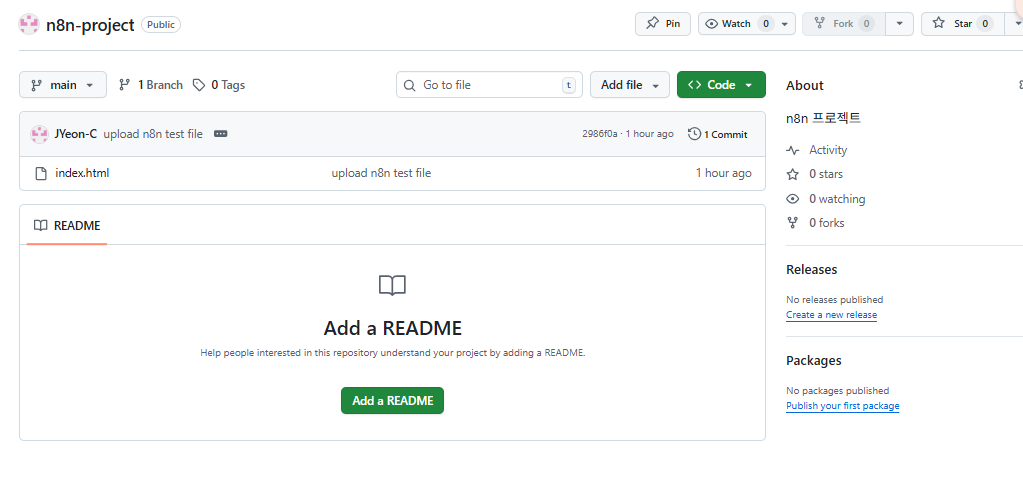Open the Activity link in About
Viewport: 1023px width, 483px height.
[x=828, y=150]
